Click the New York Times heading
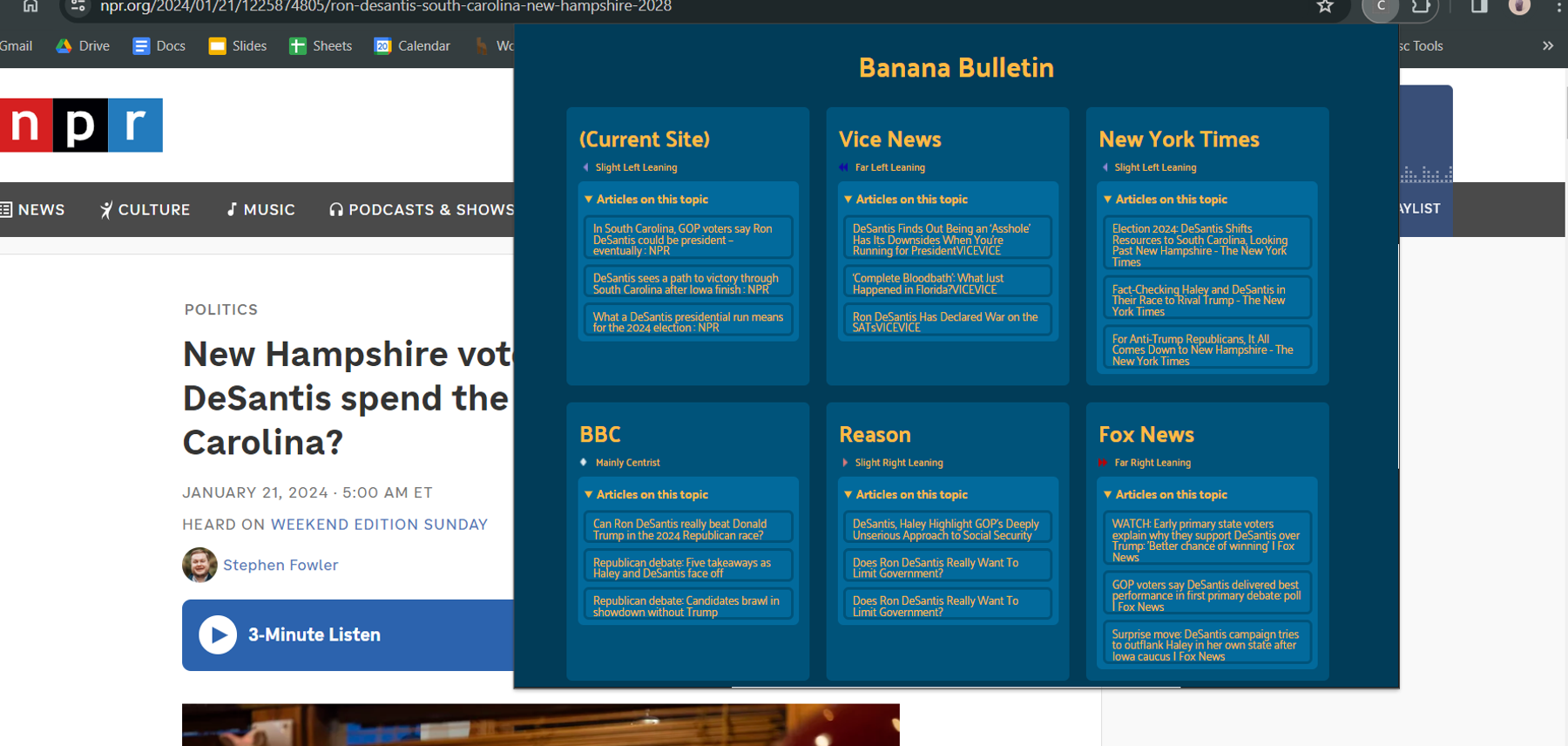Image resolution: width=1568 pixels, height=746 pixels. [1179, 139]
